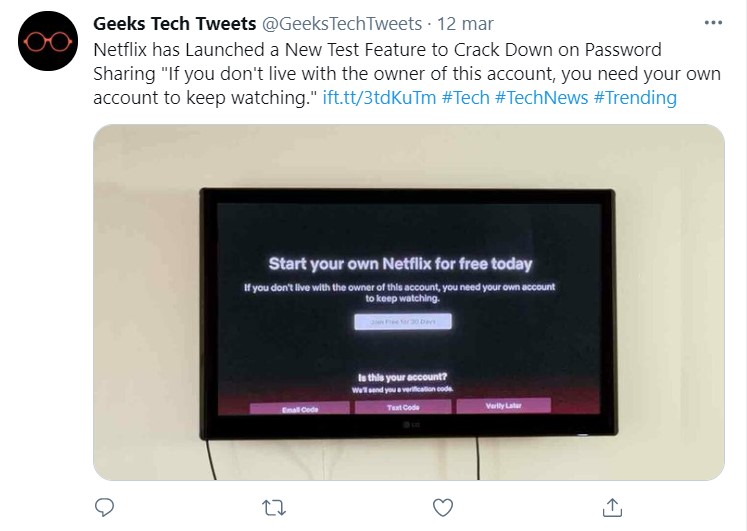This screenshot has width=747, height=531.
Task: Click the reply speech bubble icon
Action: (103, 507)
